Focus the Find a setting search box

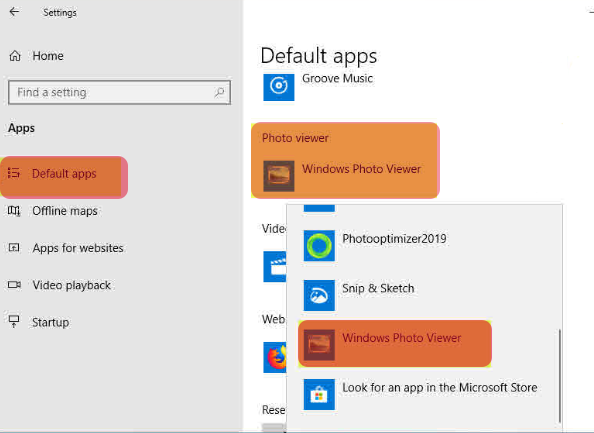tap(119, 92)
